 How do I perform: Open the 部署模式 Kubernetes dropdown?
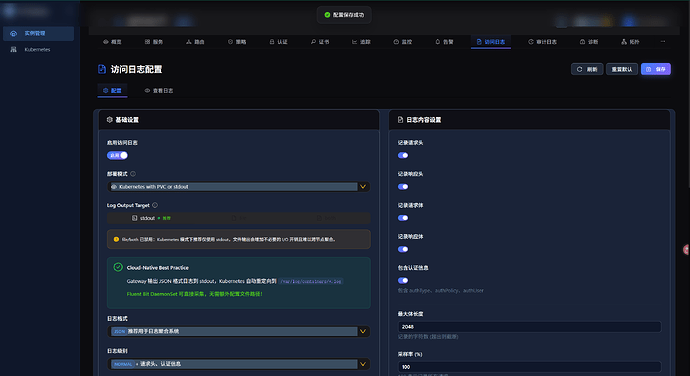coord(239,187)
